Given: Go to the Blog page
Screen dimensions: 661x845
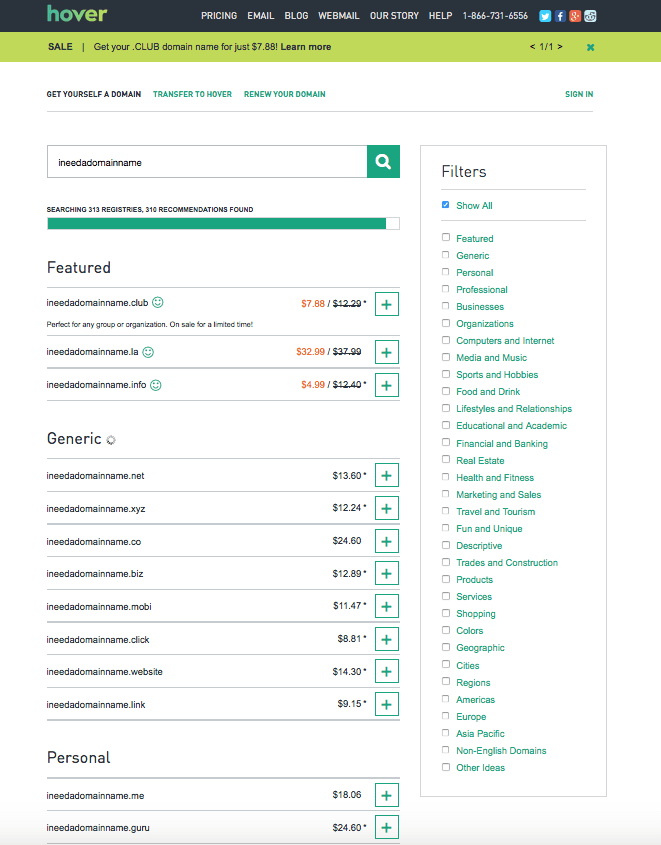Looking at the screenshot, I should [x=296, y=16].
